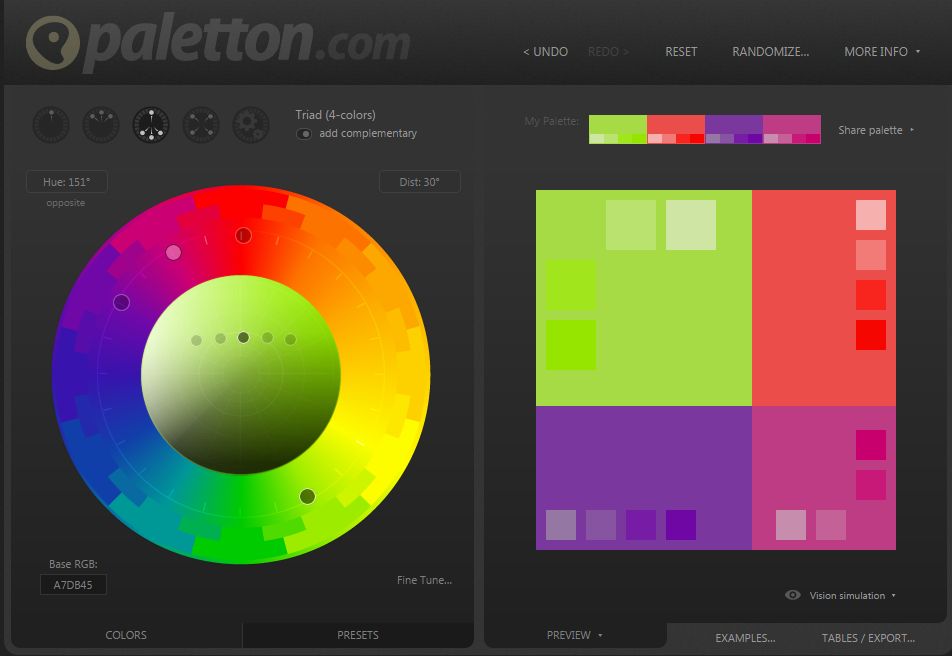Pick the Free style scheme gear icon

(251, 125)
